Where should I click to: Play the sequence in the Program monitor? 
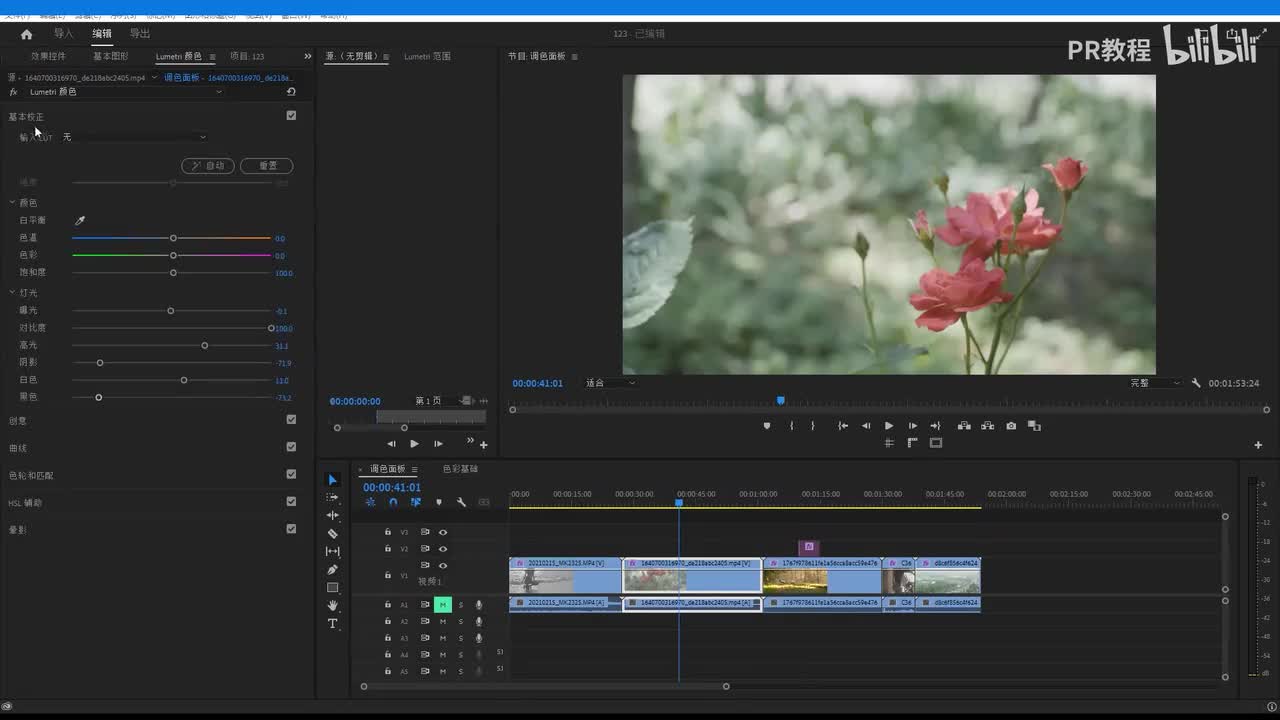pos(888,426)
